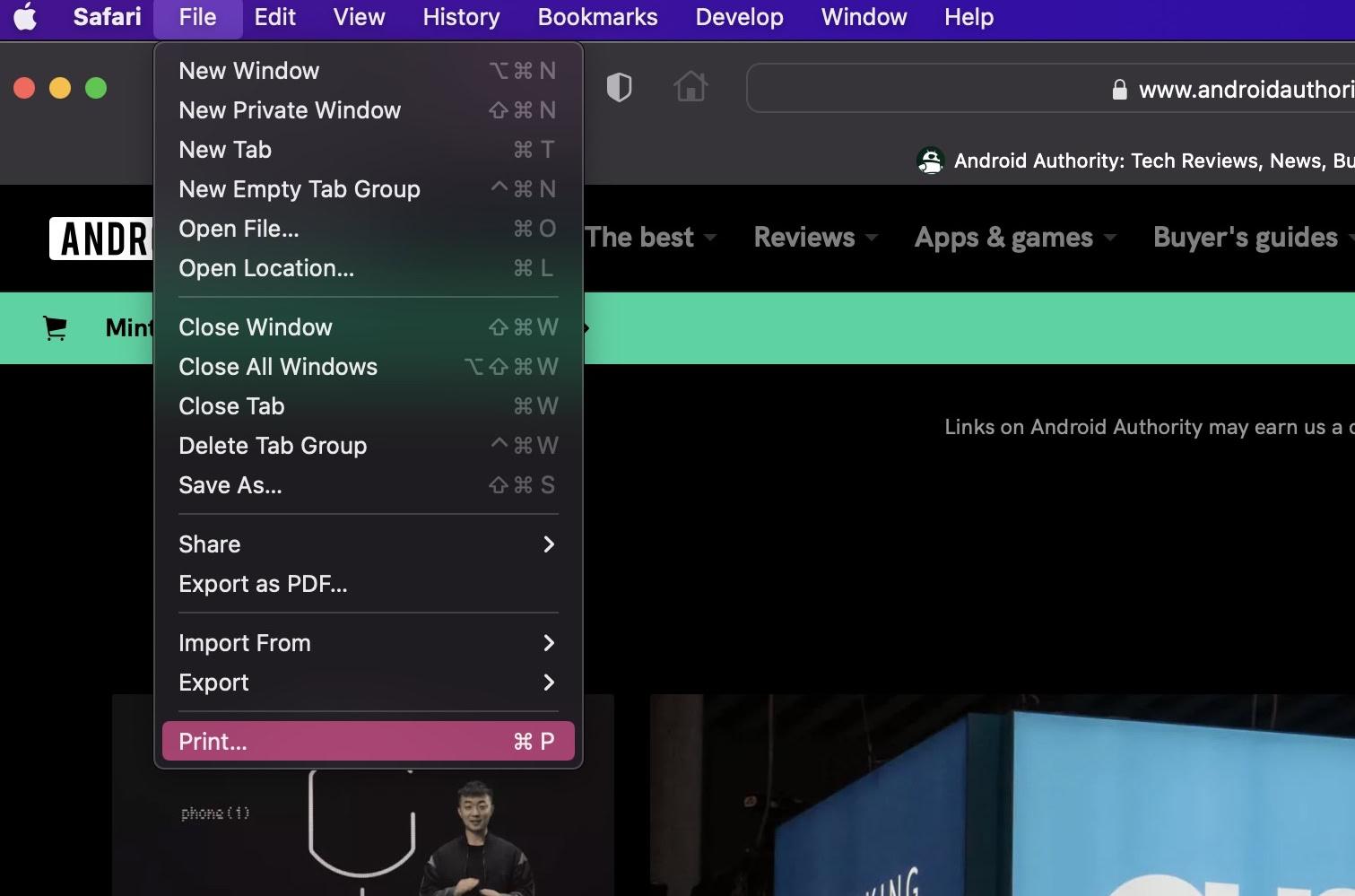This screenshot has height=896, width=1355.
Task: Click the yellow minimize window button
Action: [60, 88]
